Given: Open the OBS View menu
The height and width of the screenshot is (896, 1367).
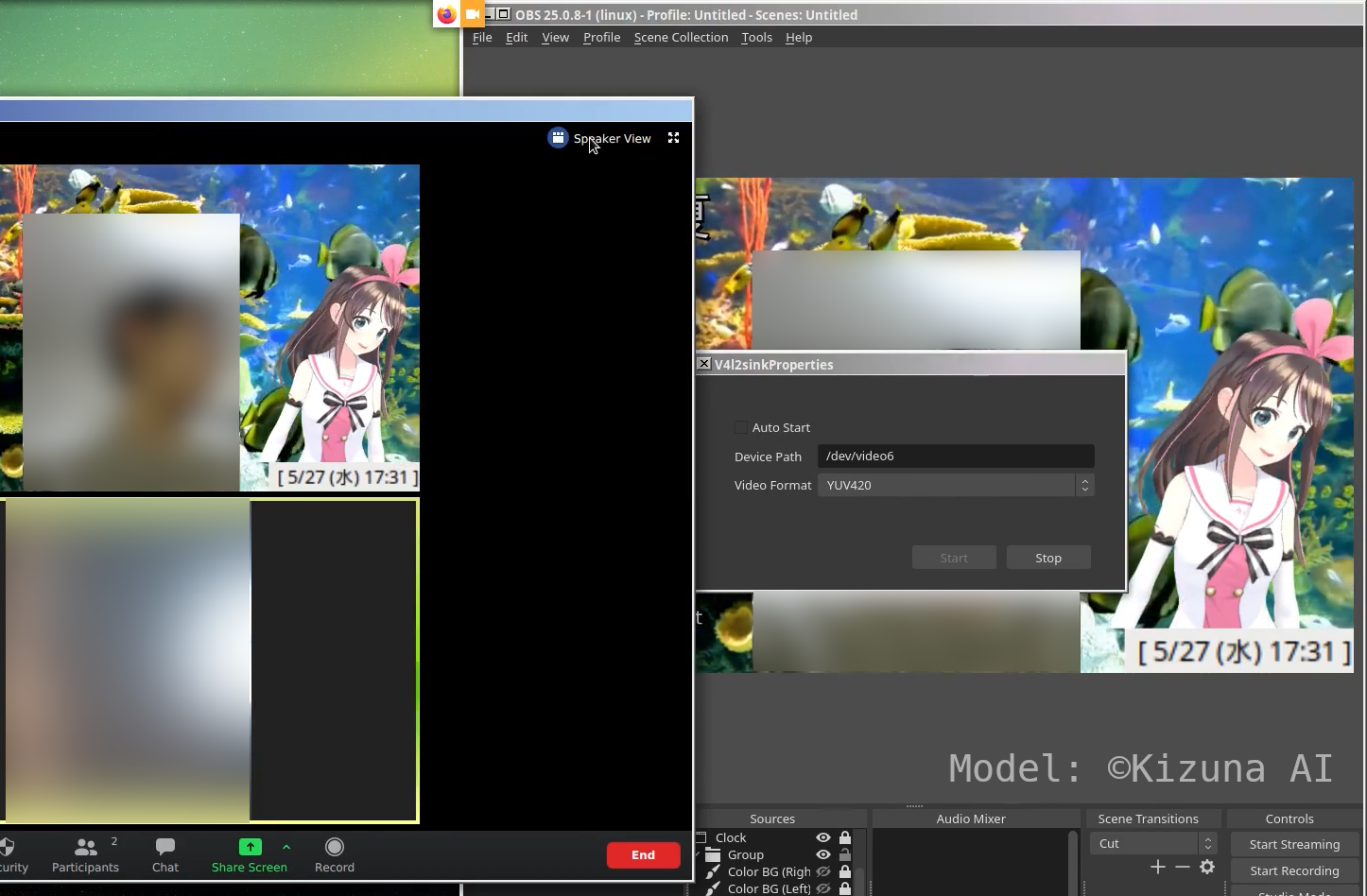Looking at the screenshot, I should 555,37.
